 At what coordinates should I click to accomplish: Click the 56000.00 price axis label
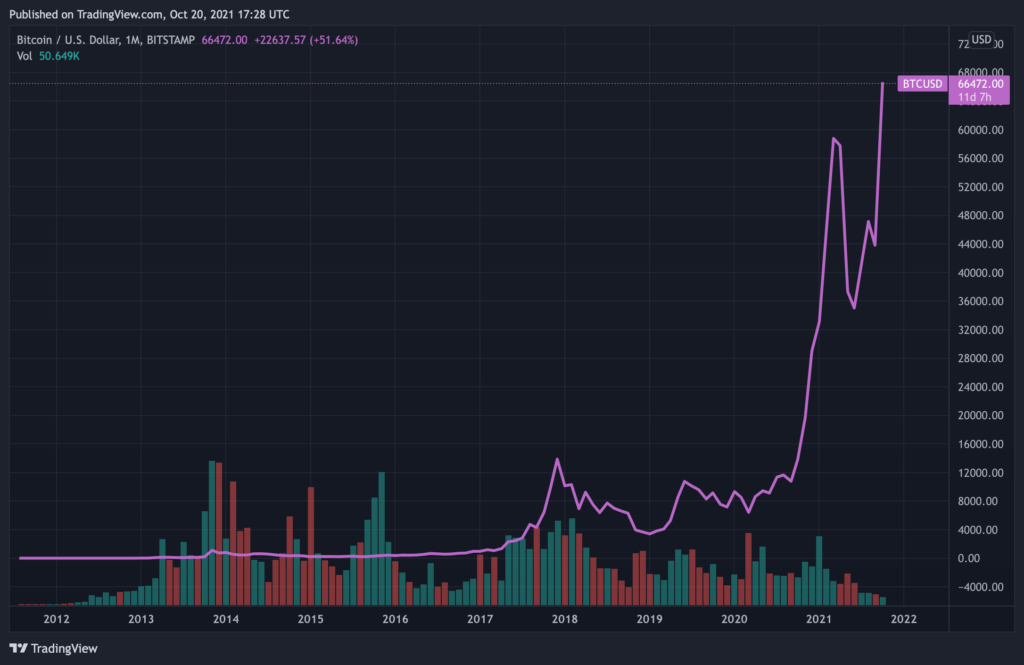point(980,158)
